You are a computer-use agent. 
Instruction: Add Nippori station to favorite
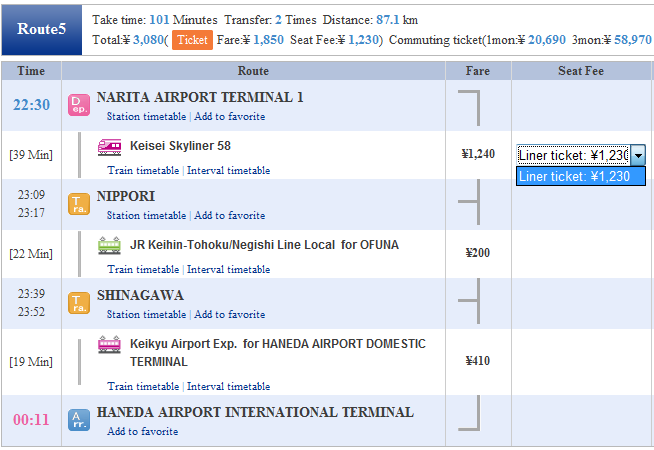click(230, 216)
